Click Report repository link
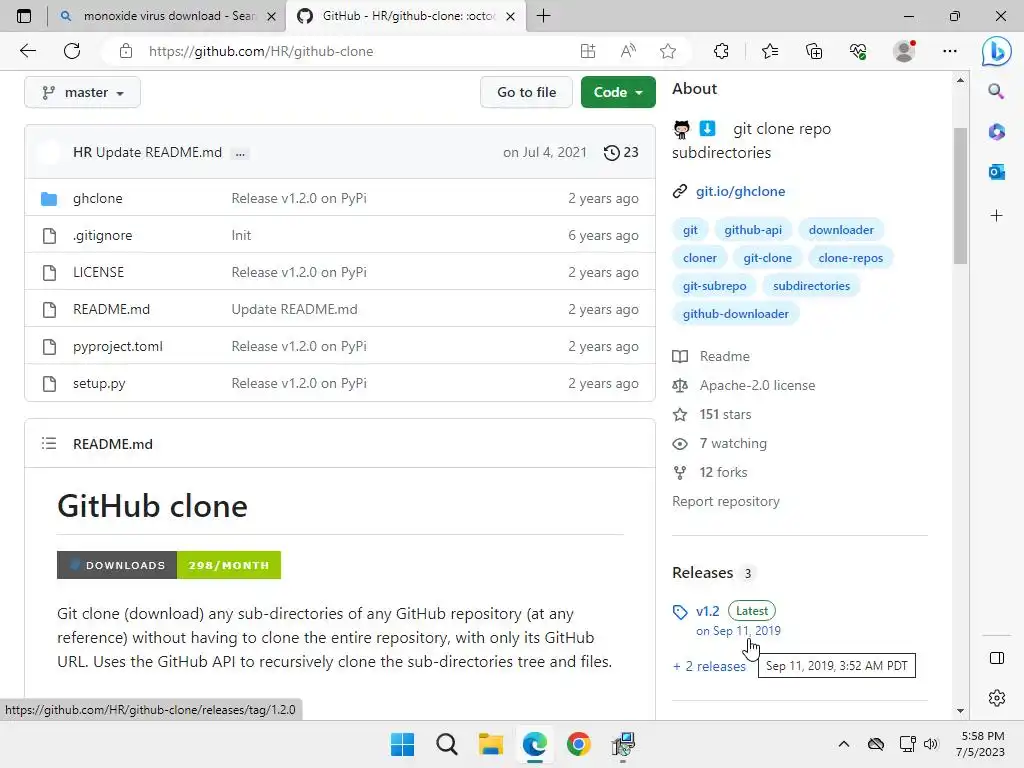 (x=726, y=502)
